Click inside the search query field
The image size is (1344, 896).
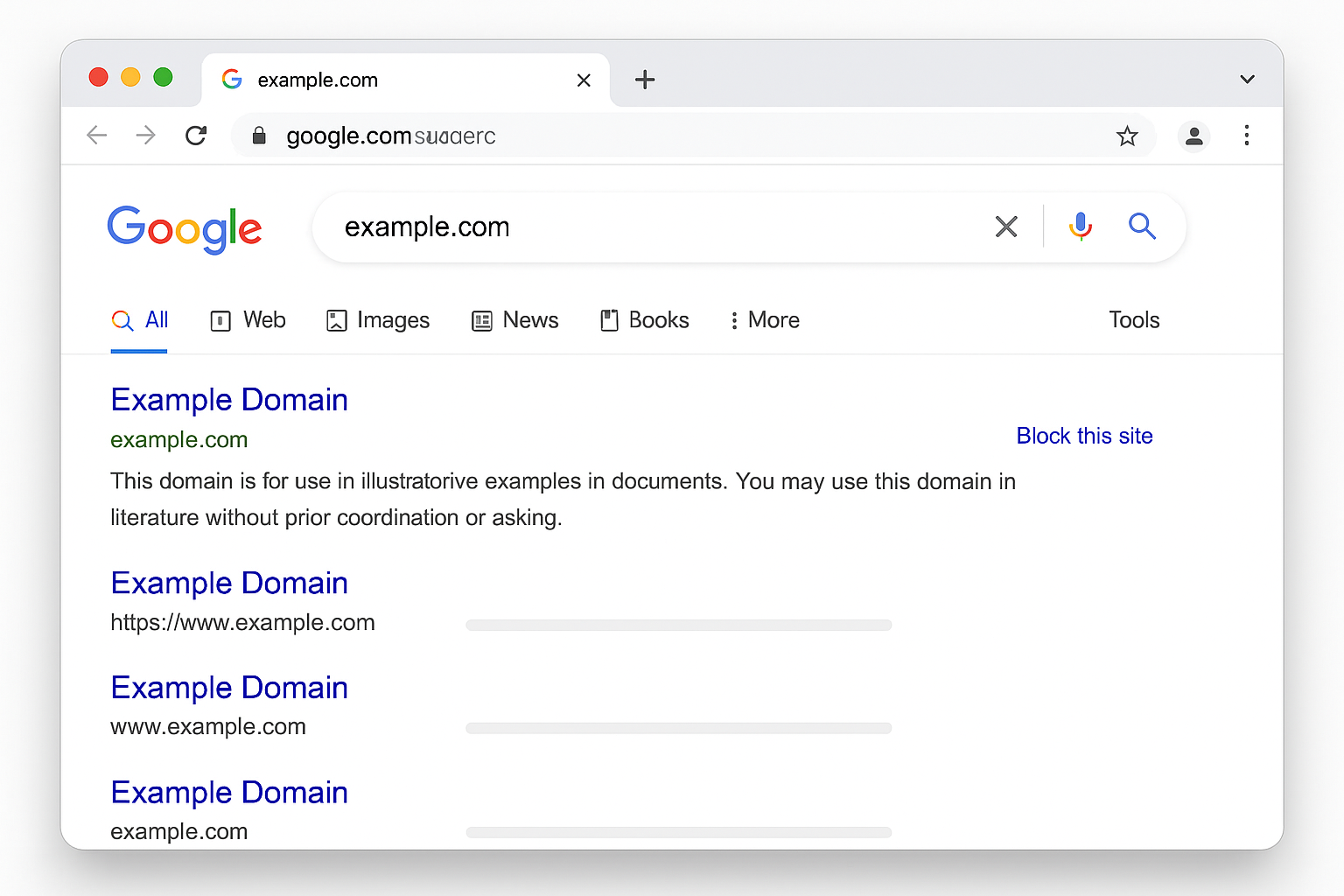coord(612,227)
